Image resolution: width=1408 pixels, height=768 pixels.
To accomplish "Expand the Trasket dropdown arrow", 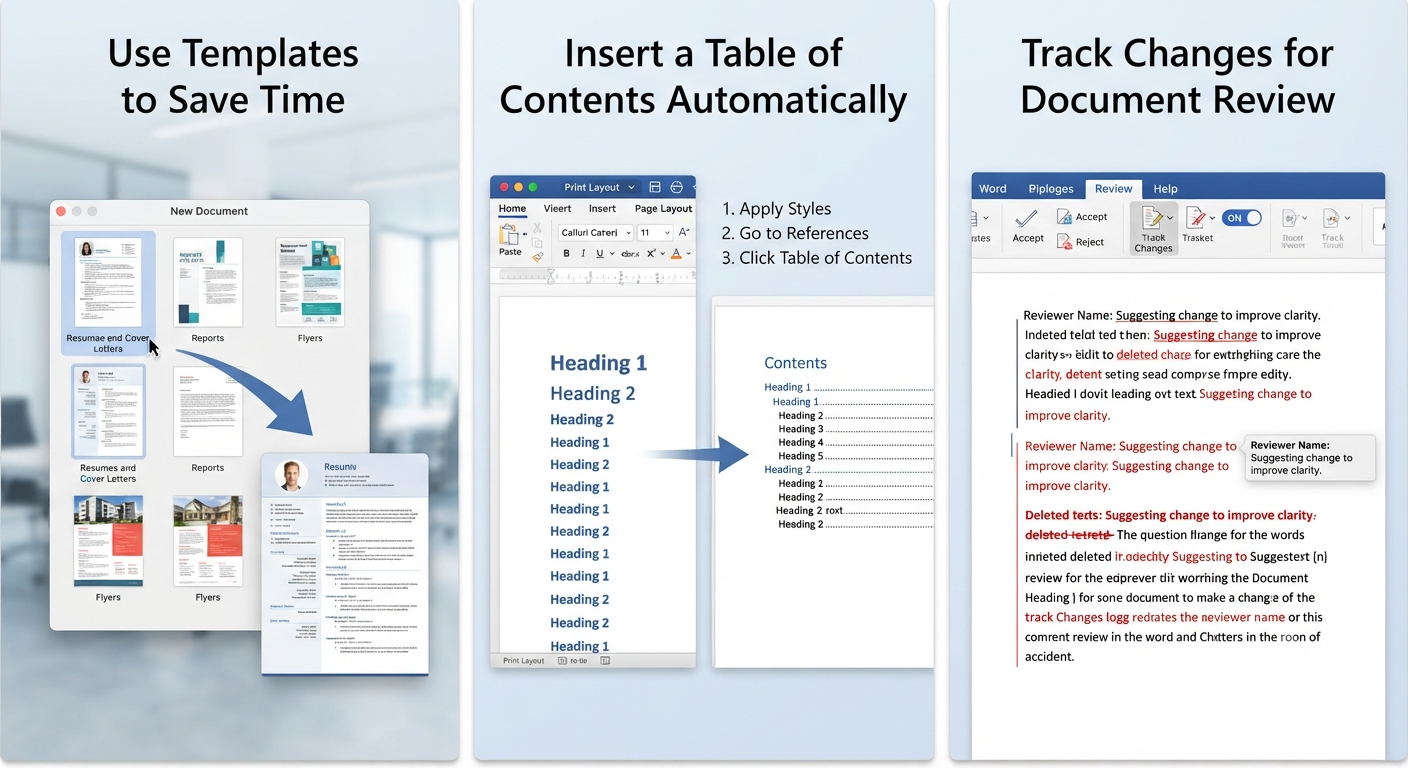I will (1212, 218).
